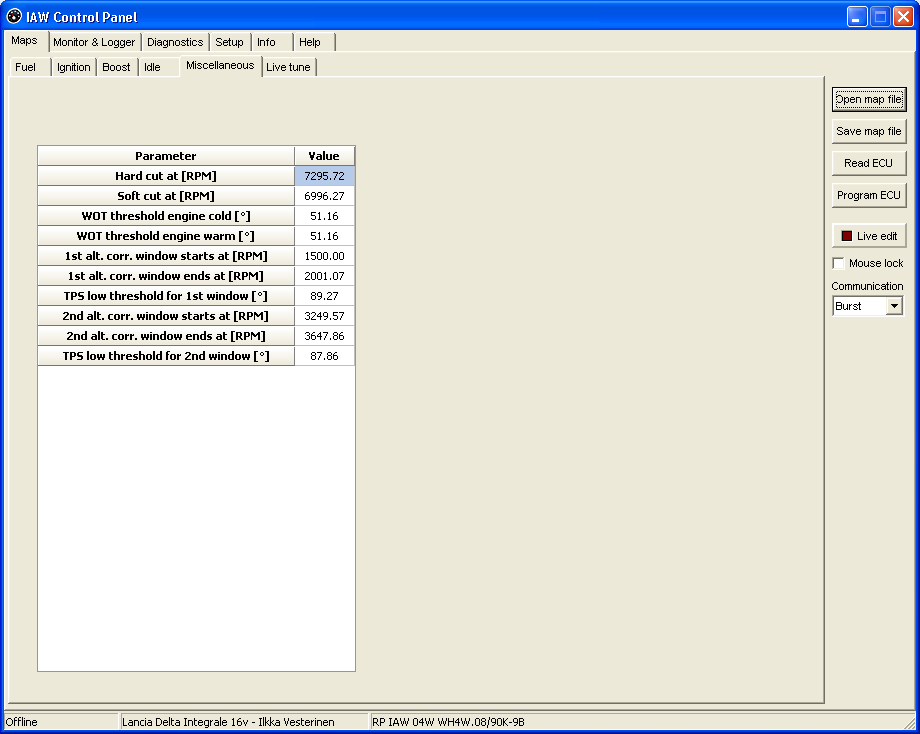Click the Save map file button
The width and height of the screenshot is (920, 734).
point(869,131)
